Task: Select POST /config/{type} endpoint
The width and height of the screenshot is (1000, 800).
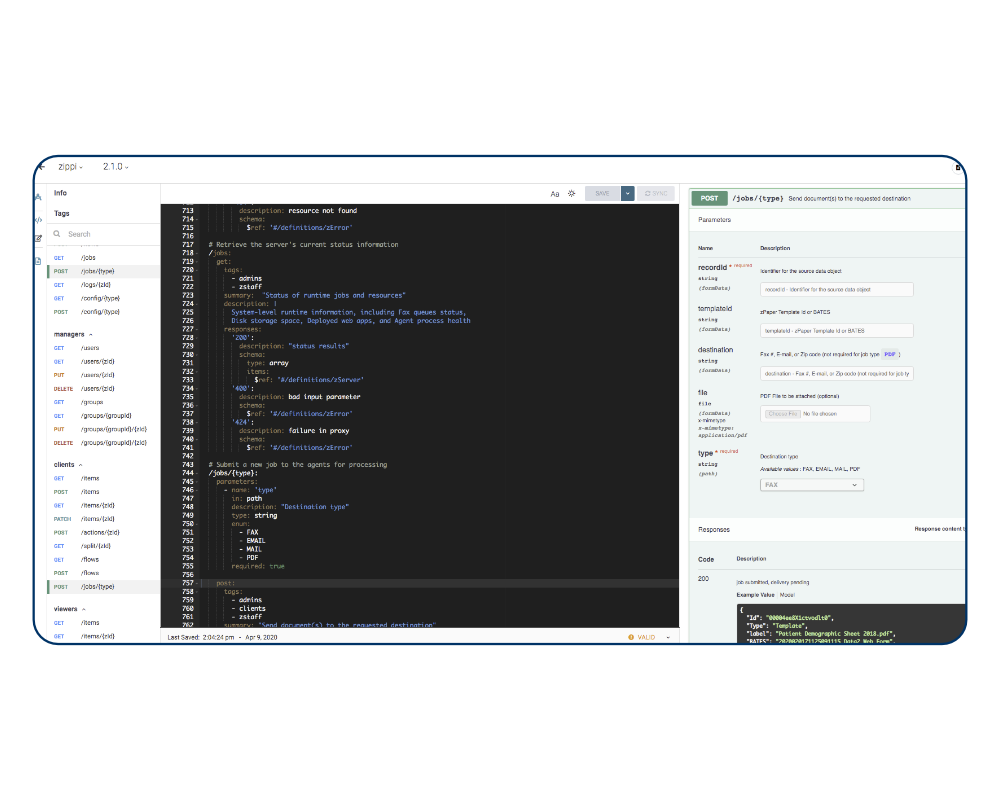Action: click(104, 312)
